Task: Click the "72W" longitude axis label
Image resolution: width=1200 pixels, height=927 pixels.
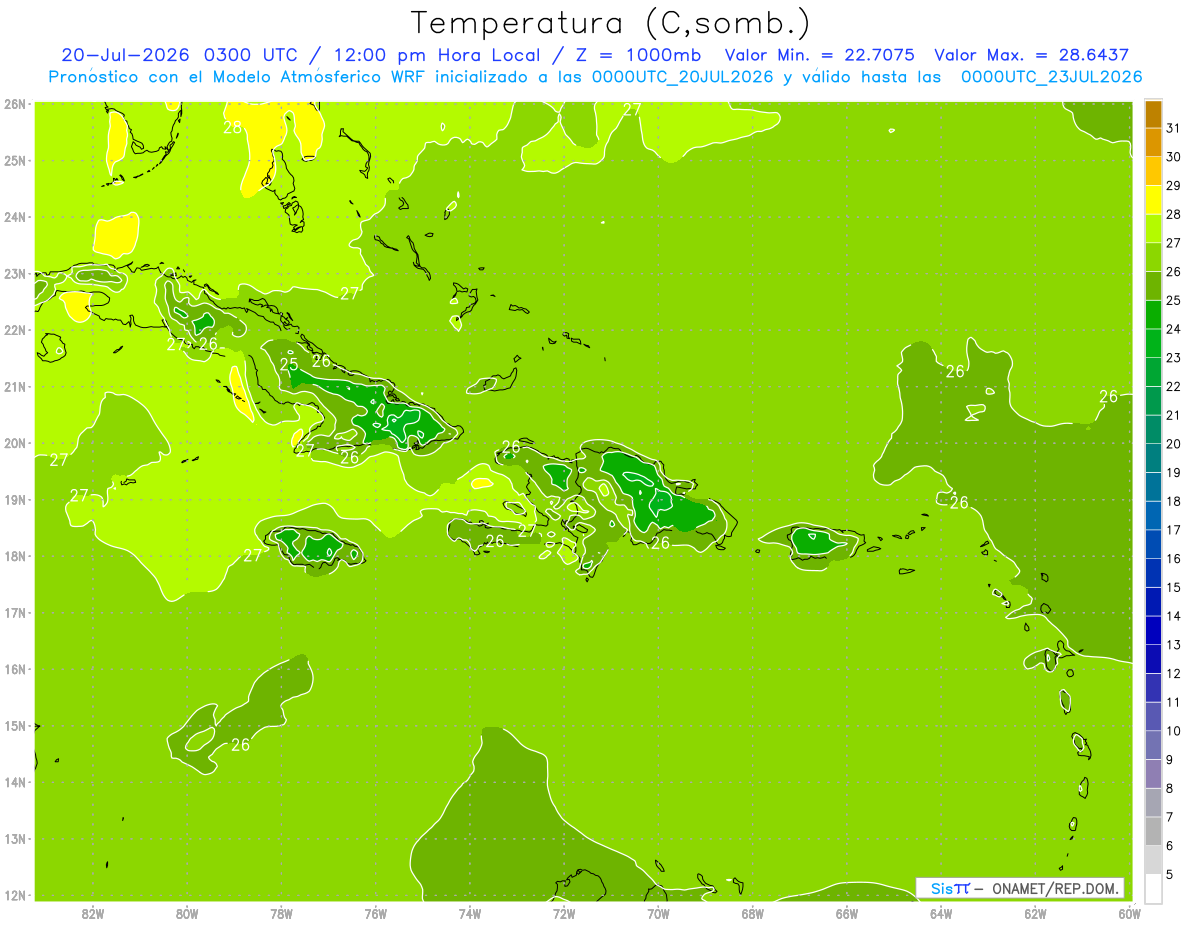Action: pyautogui.click(x=563, y=913)
